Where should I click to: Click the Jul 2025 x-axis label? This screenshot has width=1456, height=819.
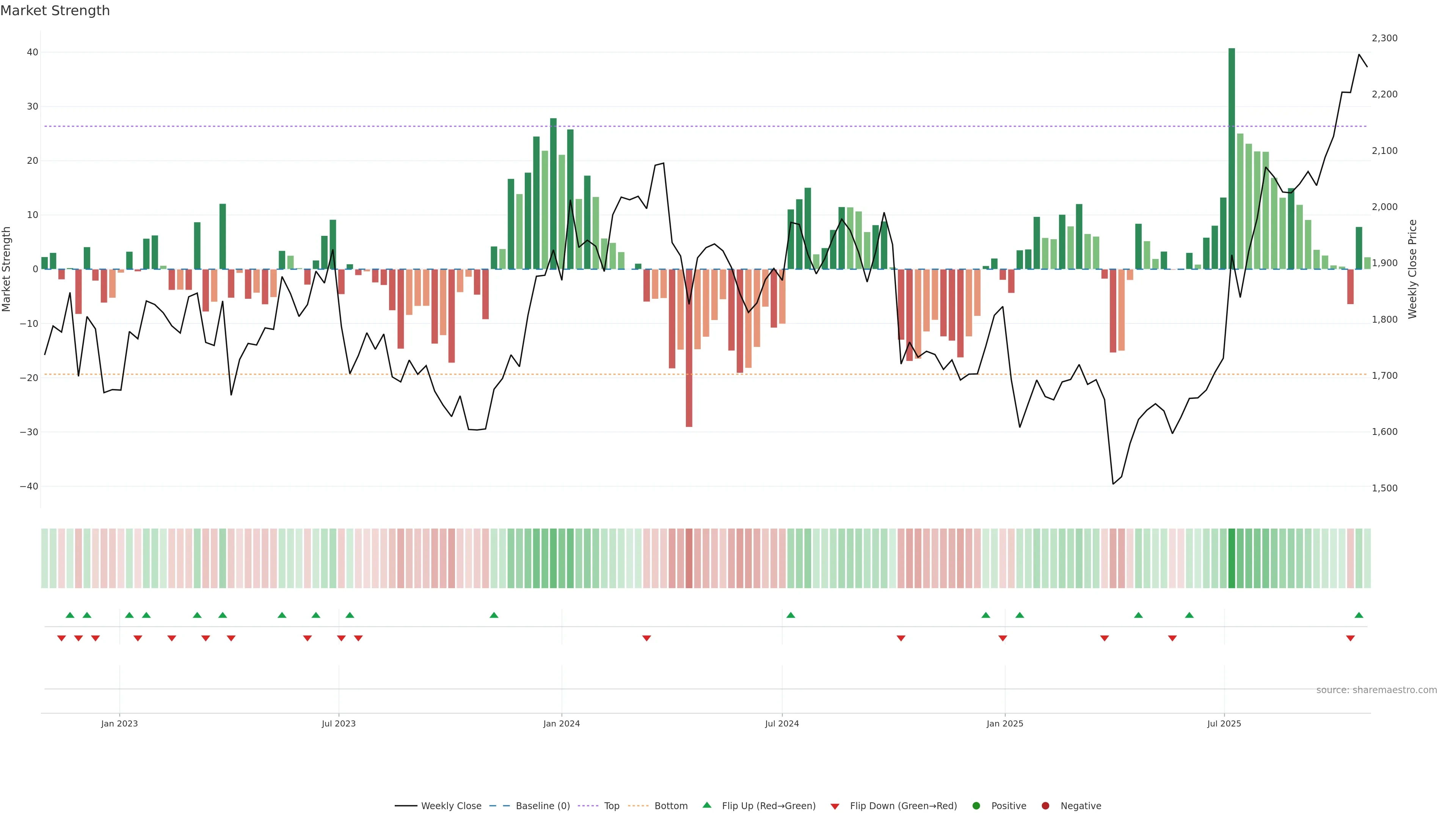coord(1224,723)
